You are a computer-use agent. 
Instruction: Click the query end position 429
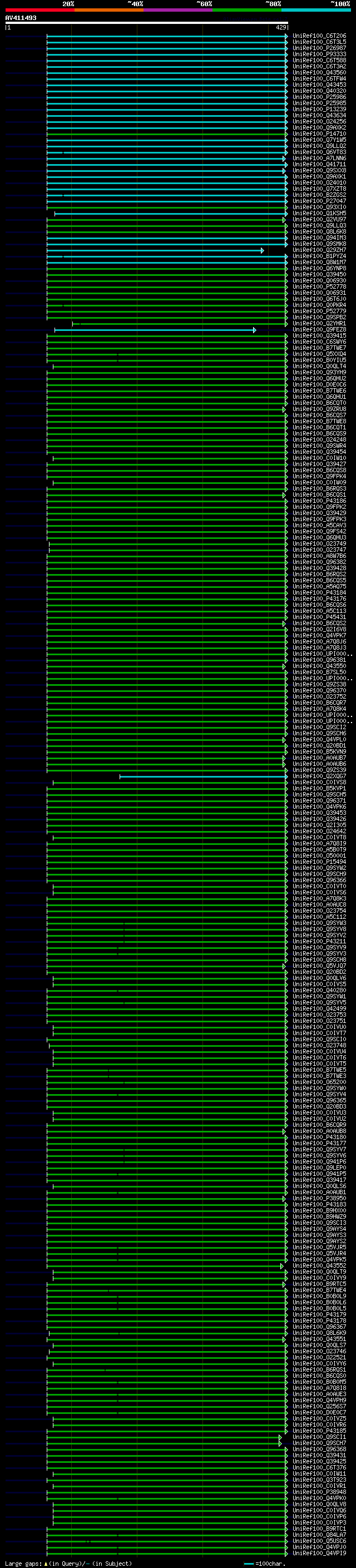click(x=280, y=28)
